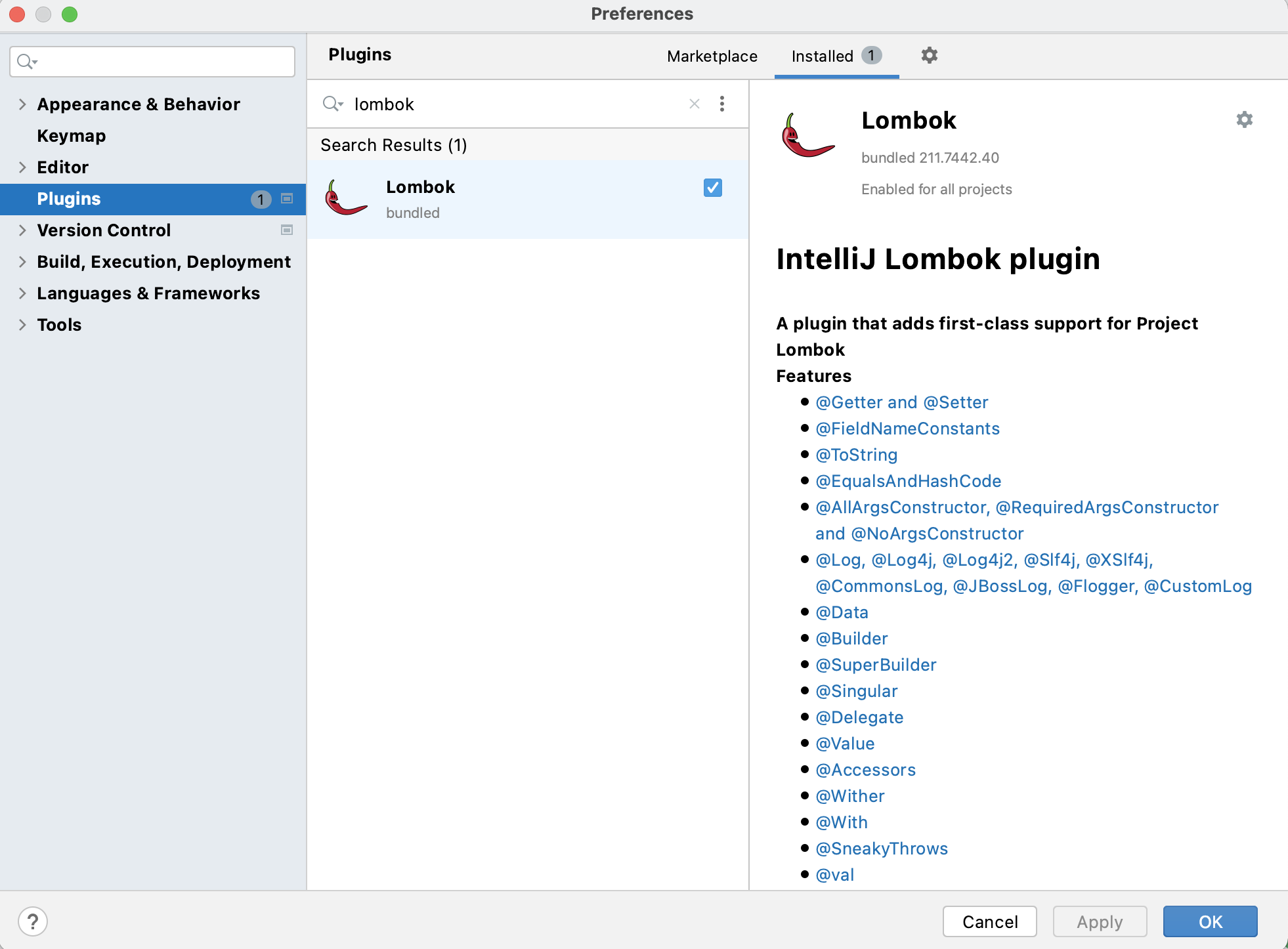This screenshot has height=949, width=1288.
Task: Click the plugins settings gear beside Installed tab
Action: (x=929, y=55)
